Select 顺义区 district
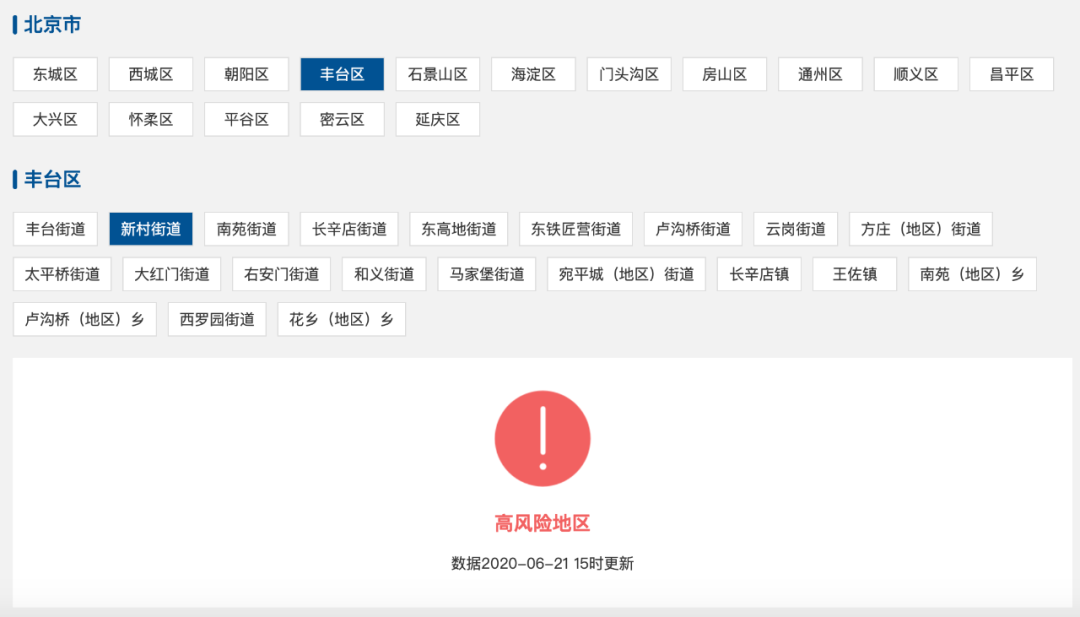Viewport: 1080px width, 617px height. [x=915, y=74]
